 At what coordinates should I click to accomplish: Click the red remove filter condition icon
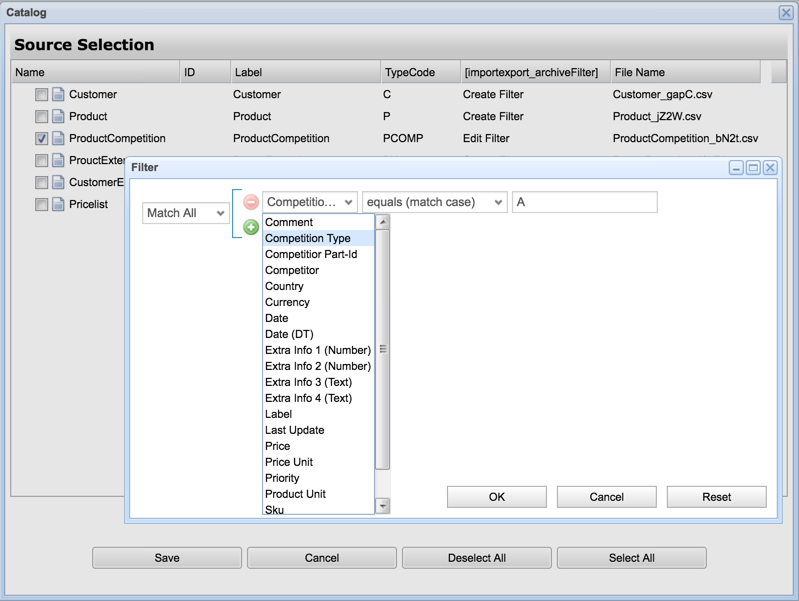pyautogui.click(x=251, y=202)
